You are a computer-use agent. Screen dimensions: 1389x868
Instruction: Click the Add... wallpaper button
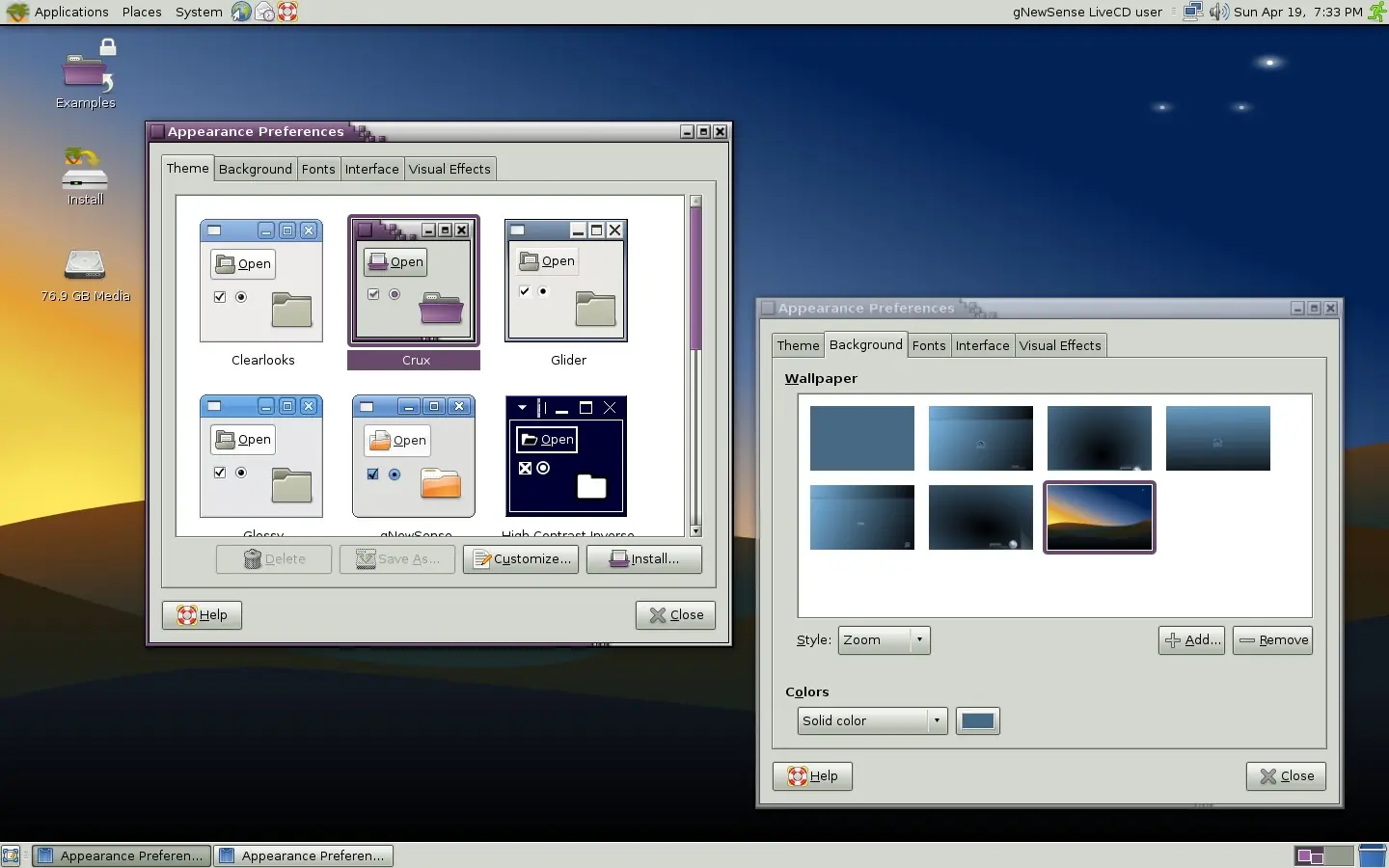pos(1191,640)
